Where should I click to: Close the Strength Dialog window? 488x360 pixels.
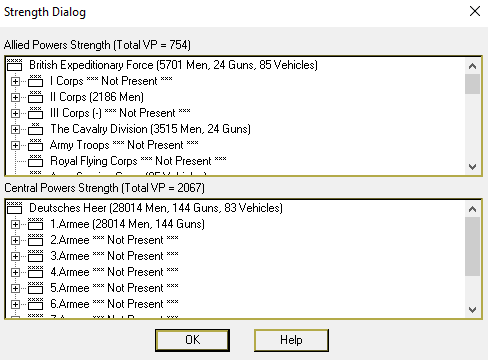pyautogui.click(x=475, y=11)
